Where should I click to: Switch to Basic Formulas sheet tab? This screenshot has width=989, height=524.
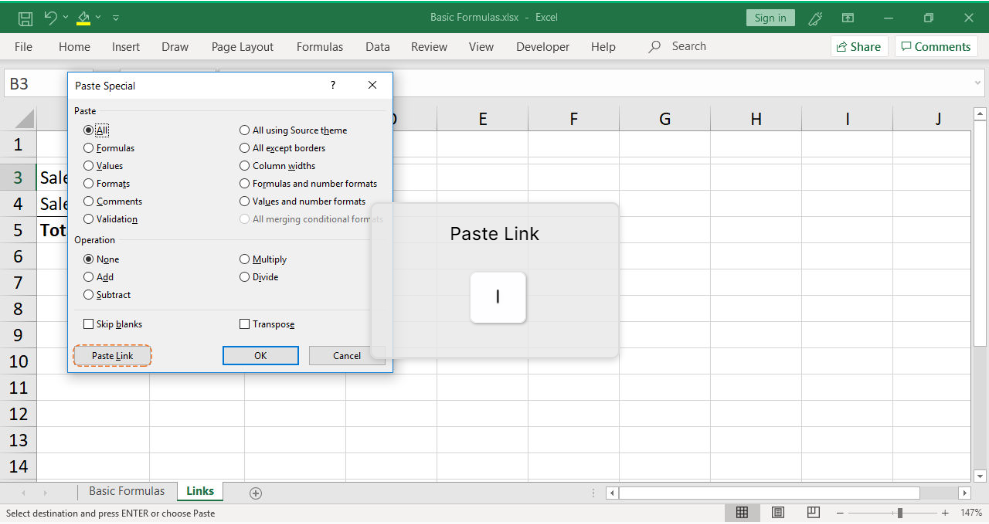coord(127,491)
